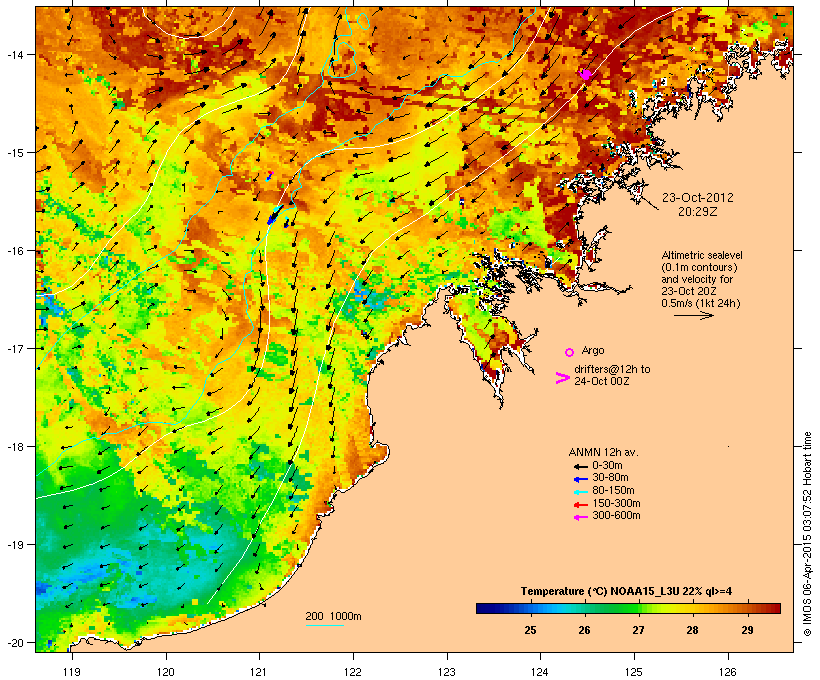Screen dimensions: 820x680
Task: Click the temperature color bar
Action: click(x=628, y=608)
